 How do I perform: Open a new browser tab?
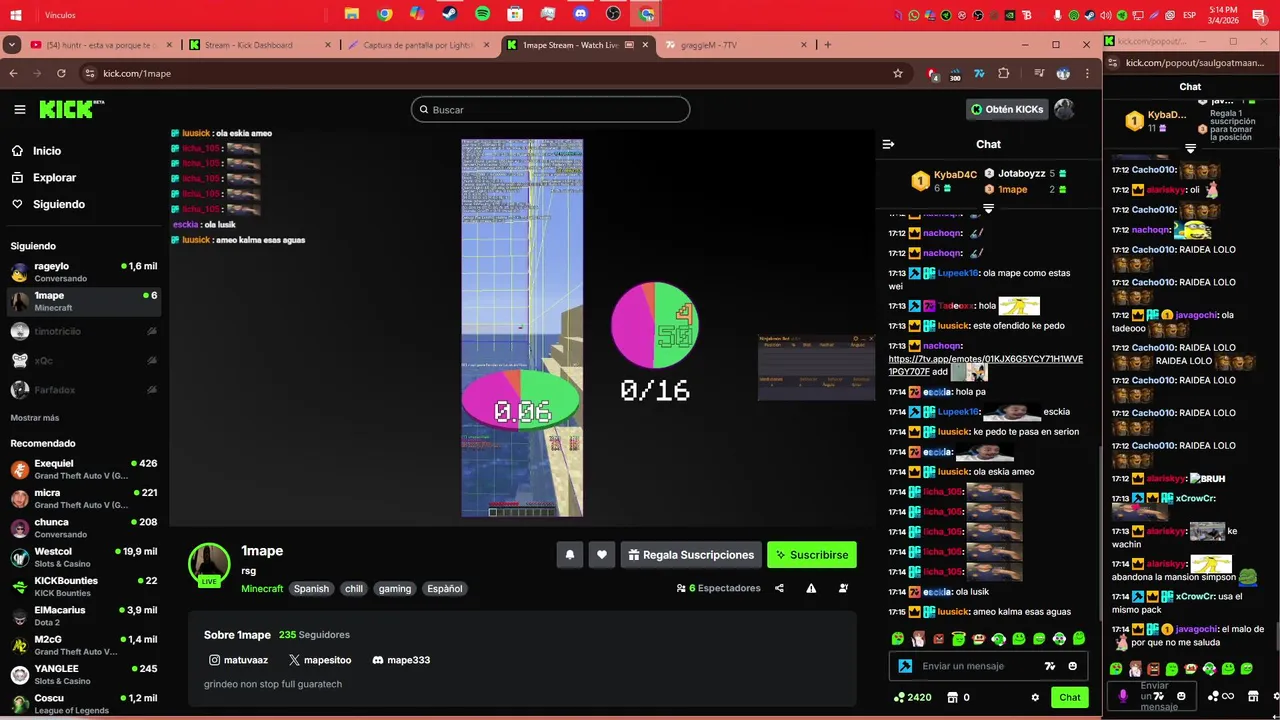click(827, 45)
